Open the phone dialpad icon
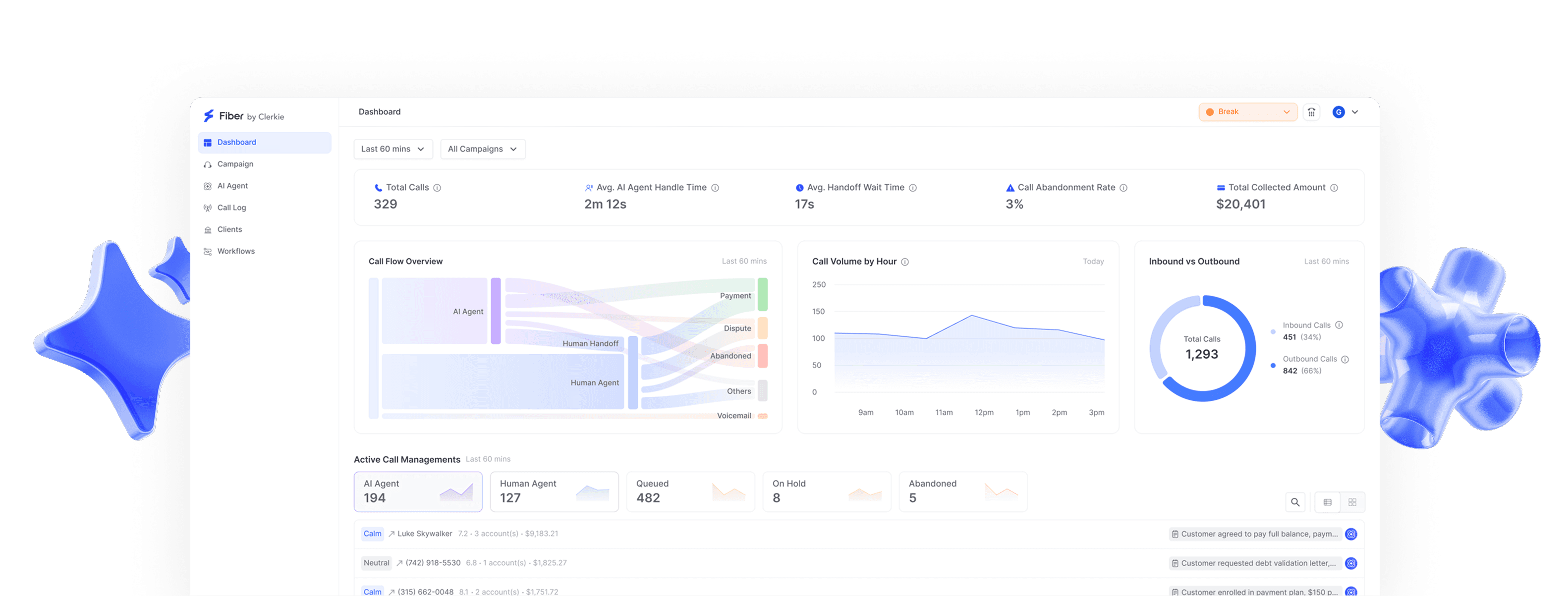 click(1311, 112)
